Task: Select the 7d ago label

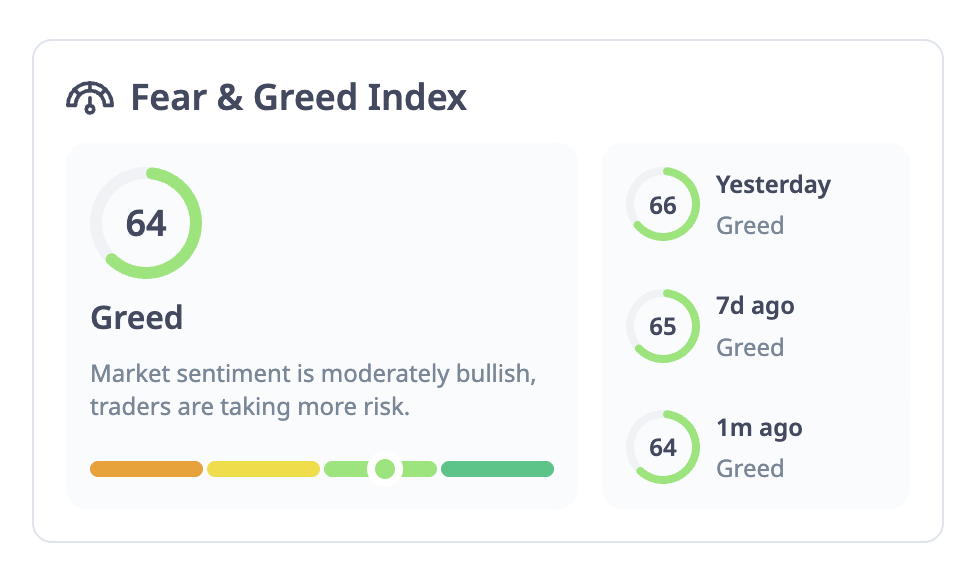Action: point(755,306)
